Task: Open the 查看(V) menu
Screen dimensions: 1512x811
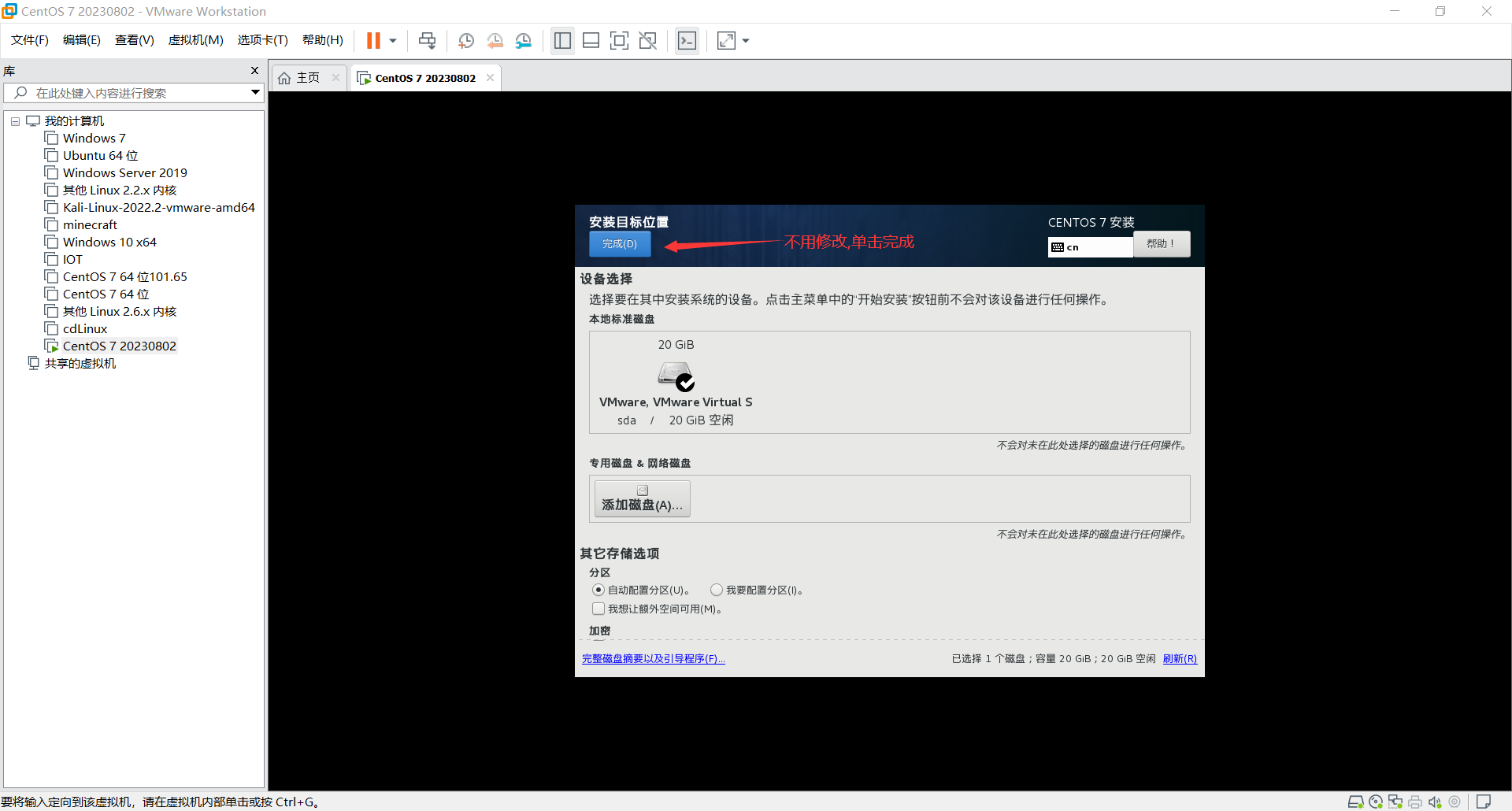Action: [x=134, y=40]
